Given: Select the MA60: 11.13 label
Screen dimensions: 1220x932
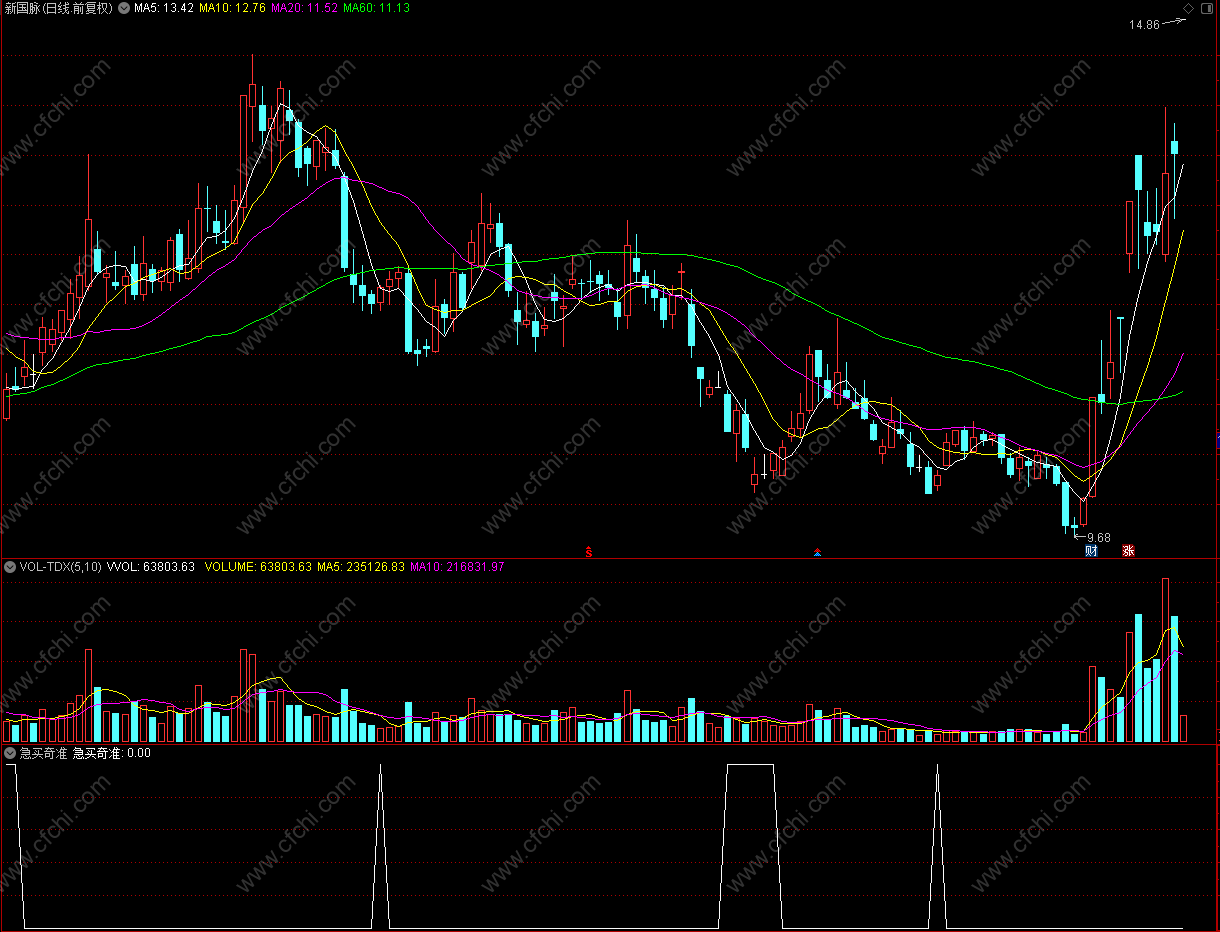Looking at the screenshot, I should (376, 8).
